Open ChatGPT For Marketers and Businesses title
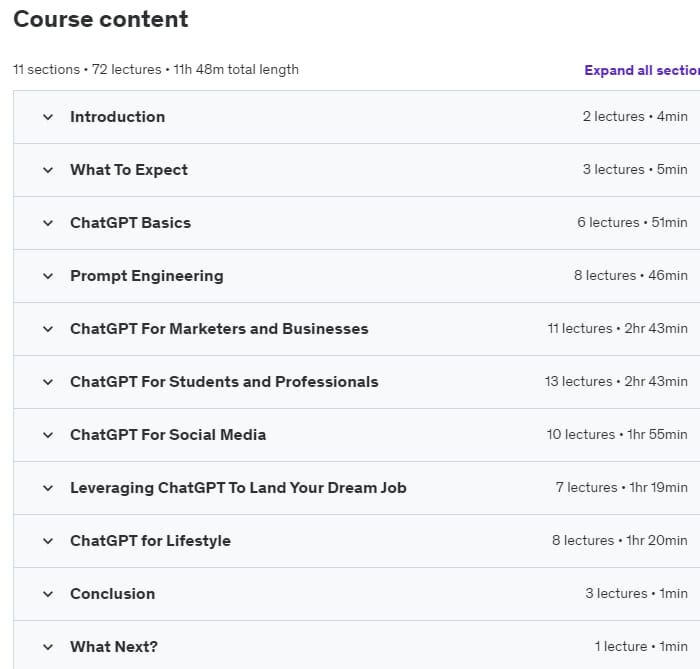This screenshot has width=700, height=669. coord(219,328)
